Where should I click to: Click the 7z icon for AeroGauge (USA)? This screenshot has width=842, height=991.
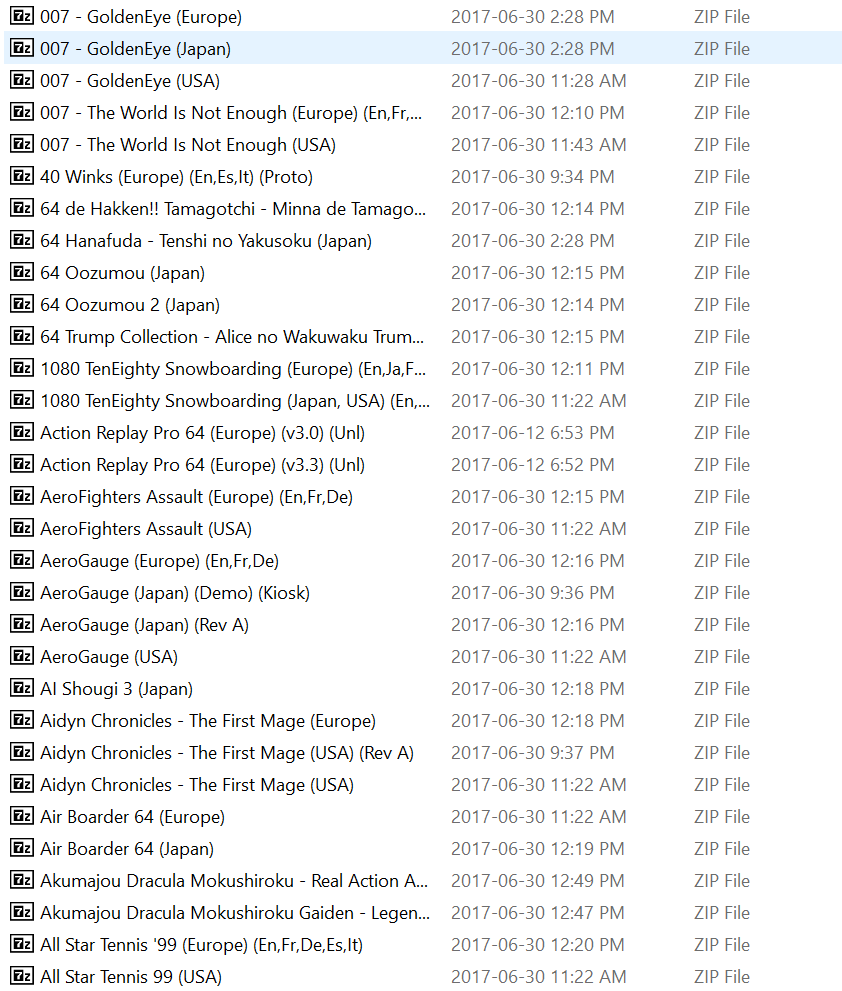pos(22,657)
